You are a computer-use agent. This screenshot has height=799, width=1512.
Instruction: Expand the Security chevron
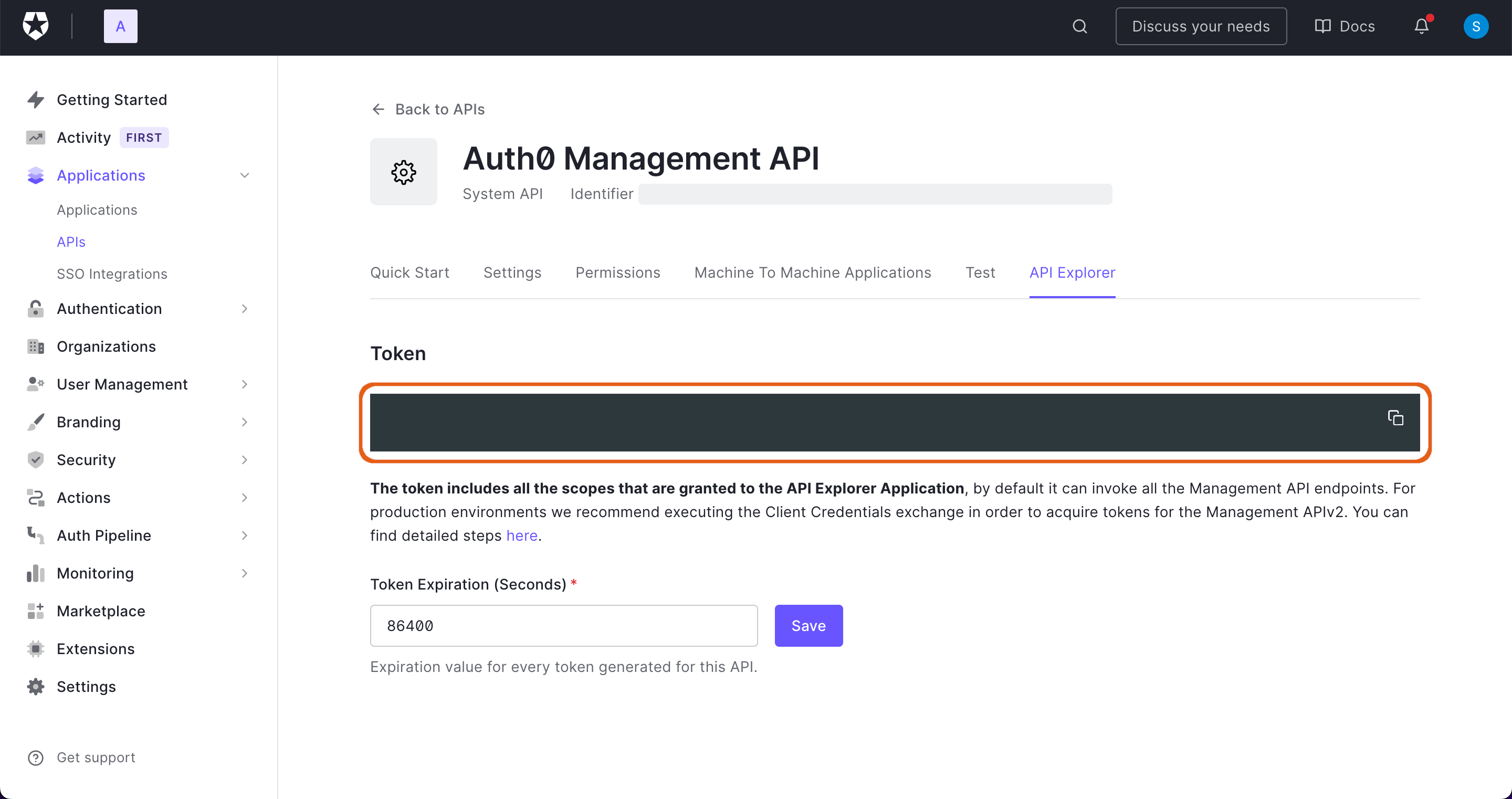(x=245, y=460)
